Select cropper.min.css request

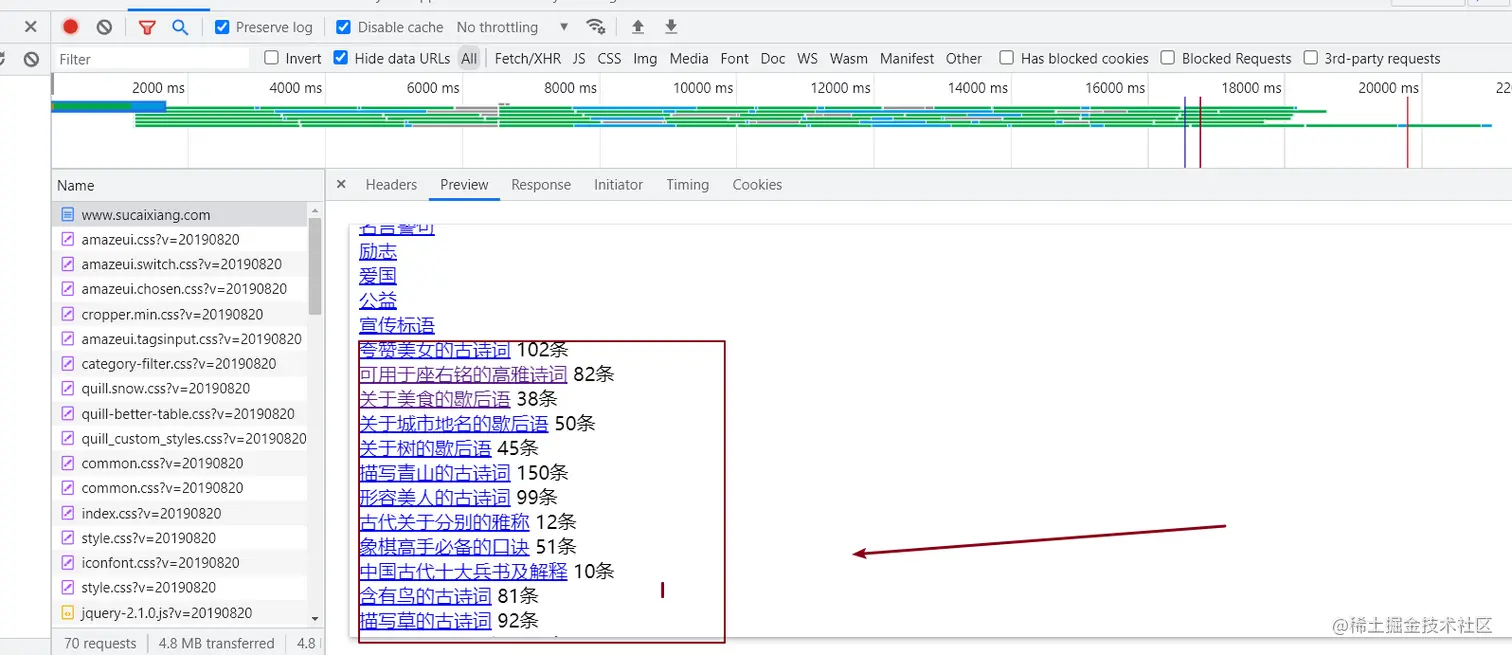pos(180,314)
